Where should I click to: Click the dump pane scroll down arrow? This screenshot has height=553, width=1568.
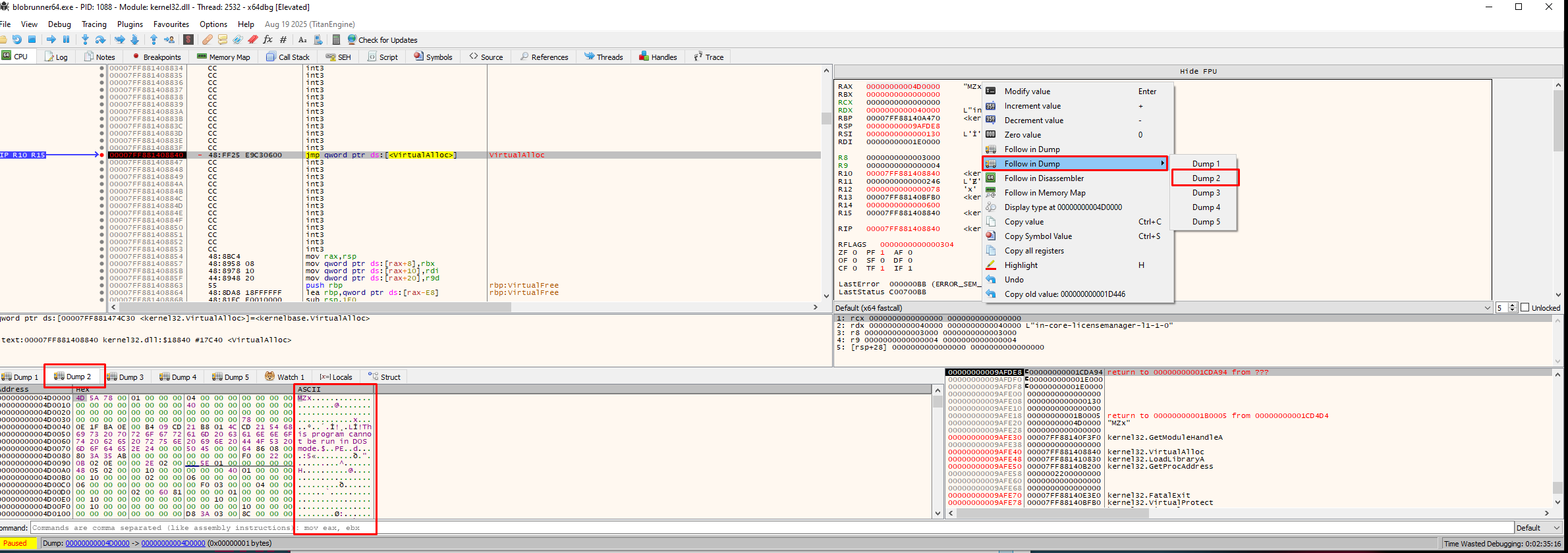pyautogui.click(x=938, y=513)
